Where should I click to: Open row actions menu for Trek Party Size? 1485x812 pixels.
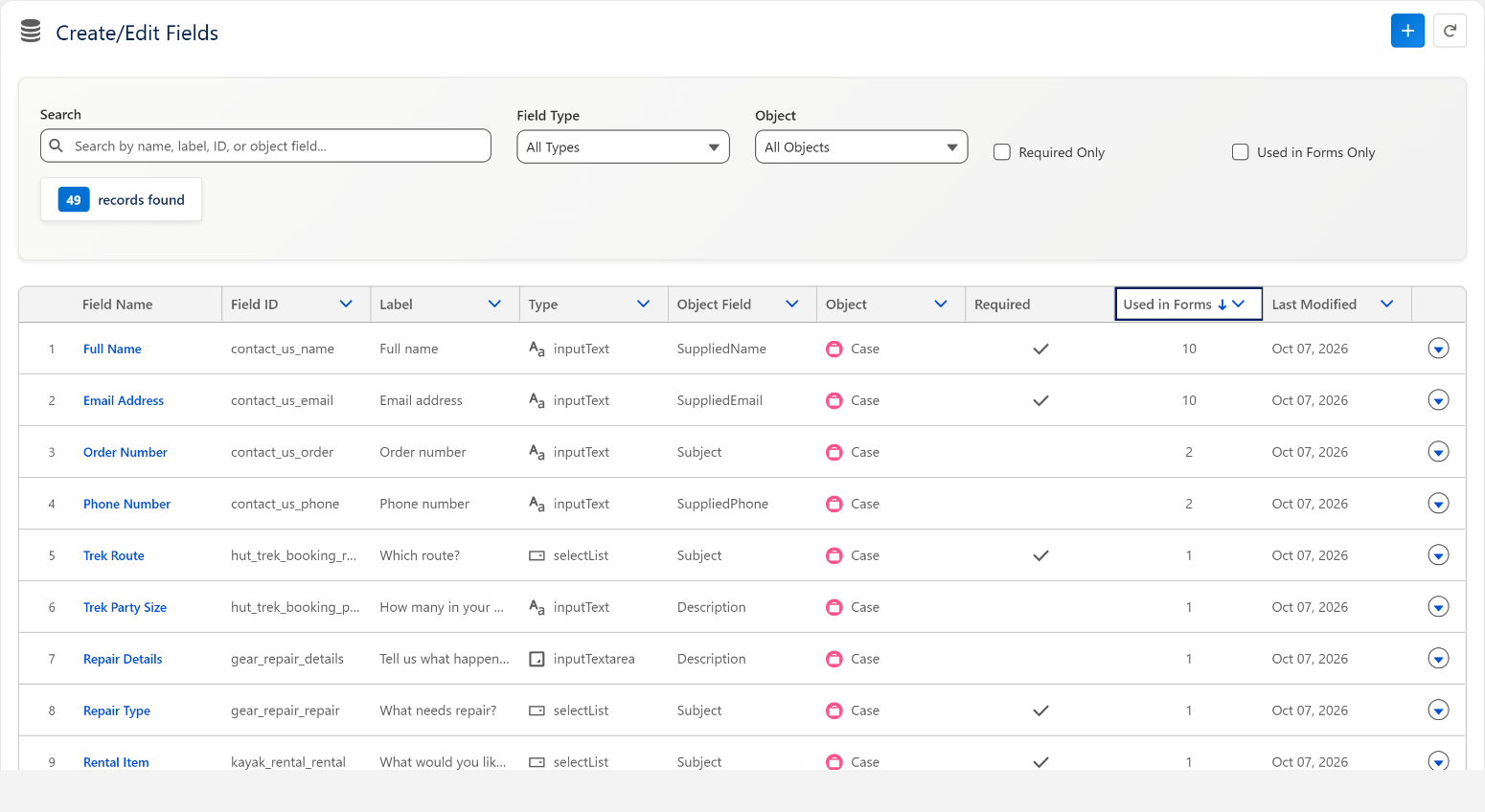pyautogui.click(x=1438, y=607)
